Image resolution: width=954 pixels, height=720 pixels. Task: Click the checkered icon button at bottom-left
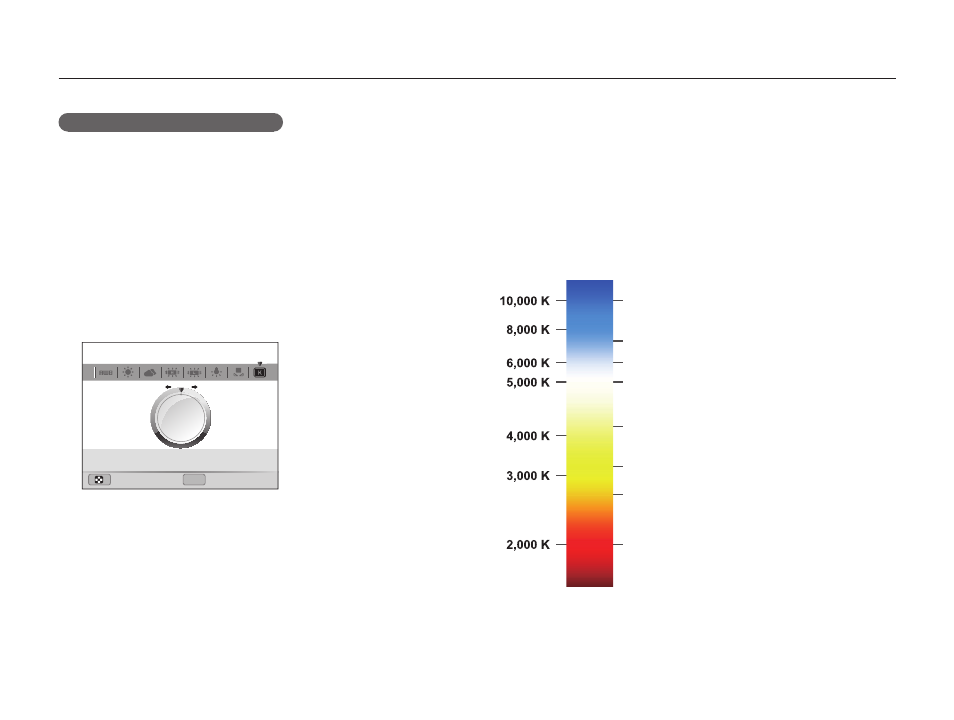click(99, 480)
